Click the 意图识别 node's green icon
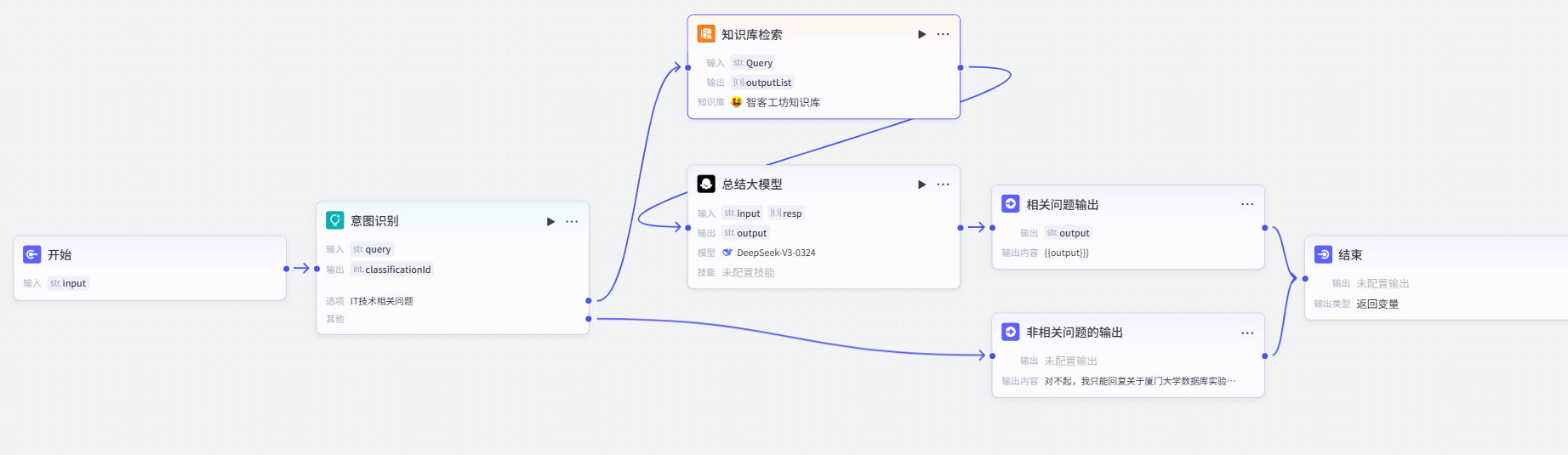Screen dimensions: 1568x455 [335, 220]
